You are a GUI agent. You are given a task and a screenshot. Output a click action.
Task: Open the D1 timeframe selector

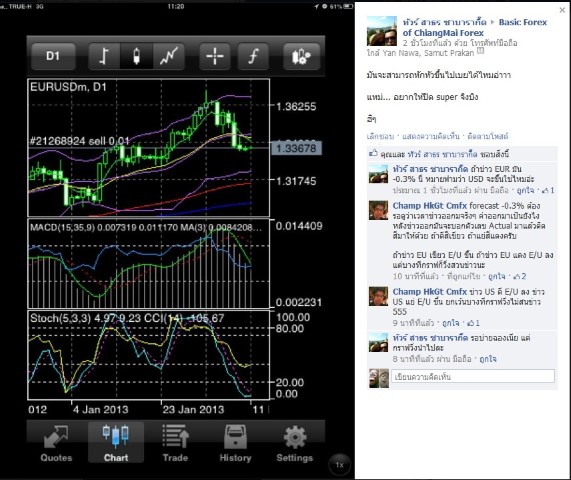pos(53,56)
